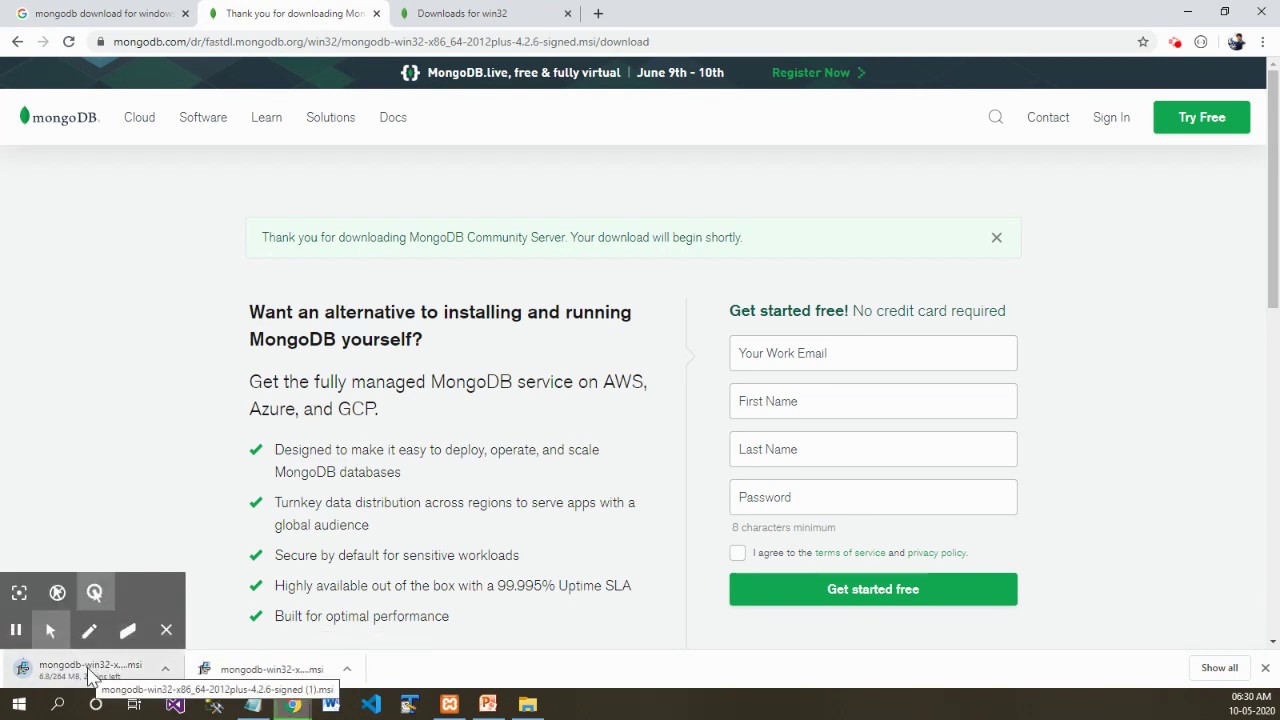Select the recorder eraser tool
This screenshot has width=1280, height=720.
coord(127,630)
